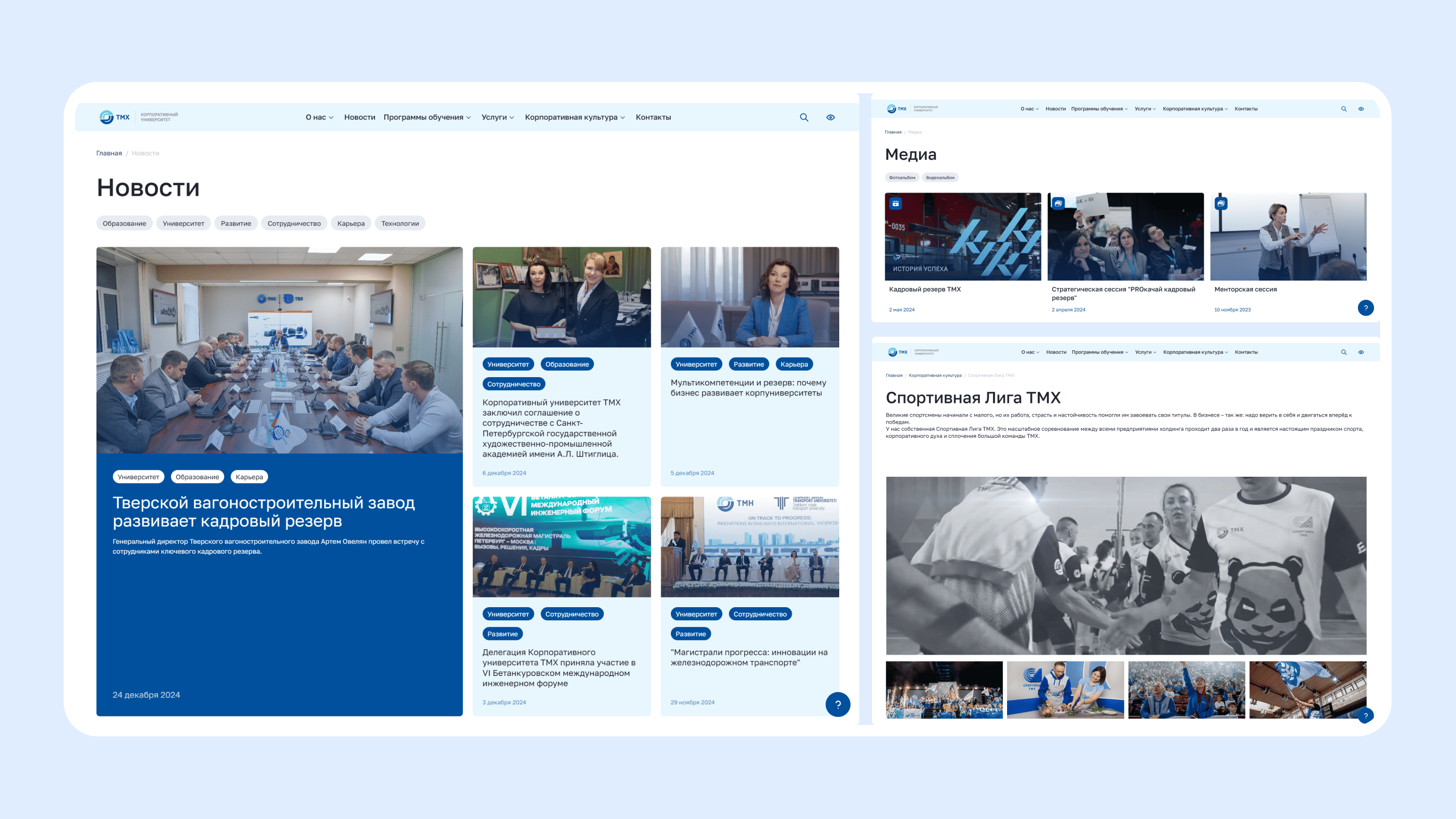Image resolution: width=1456 pixels, height=819 pixels.
Task: Toggle the Карьера filter chip under Новости heading
Action: point(351,223)
